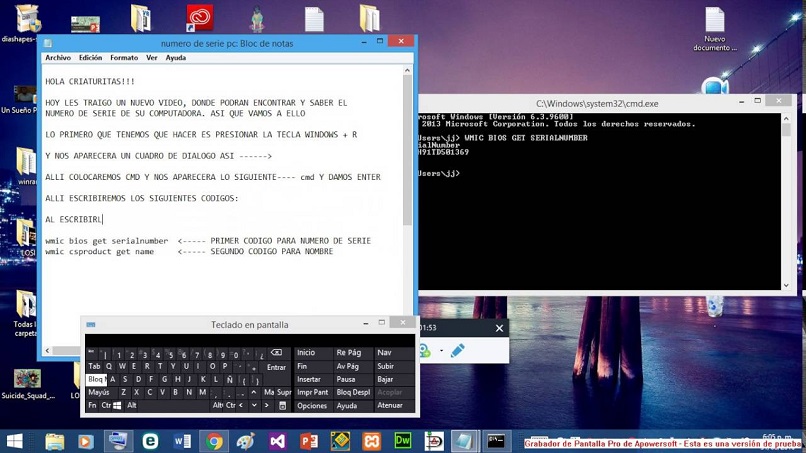This screenshot has height=453, width=806.
Task: Click the Notepad vertical scrollbar thumb
Action: [408, 150]
